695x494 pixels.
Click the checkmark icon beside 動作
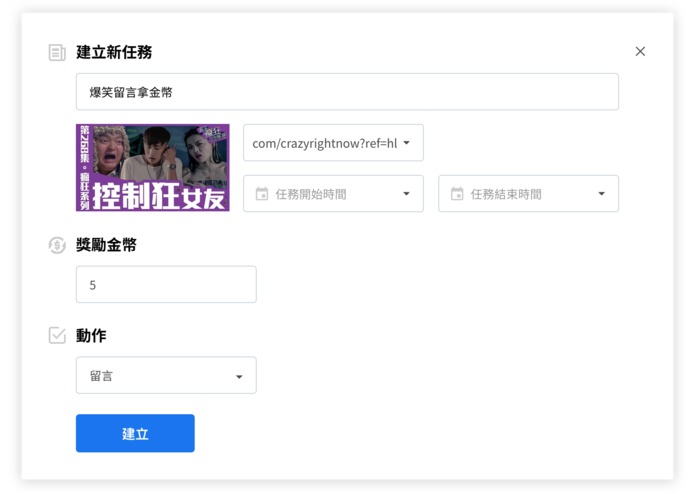pos(57,335)
